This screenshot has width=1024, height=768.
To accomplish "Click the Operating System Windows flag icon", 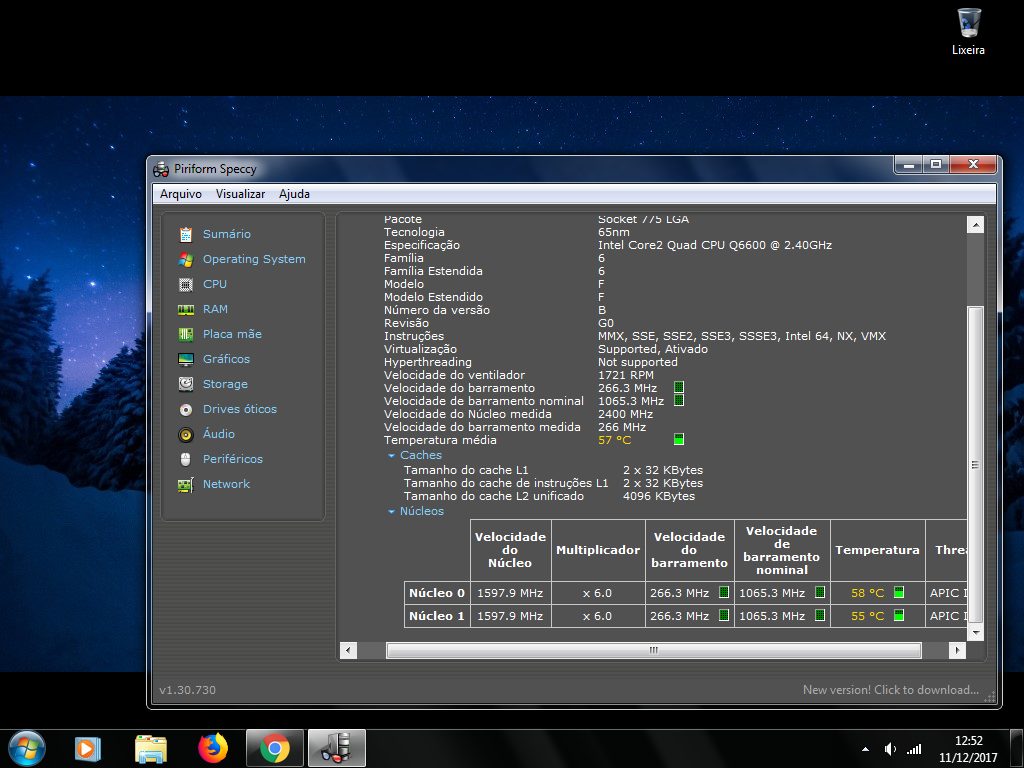I will [x=186, y=259].
